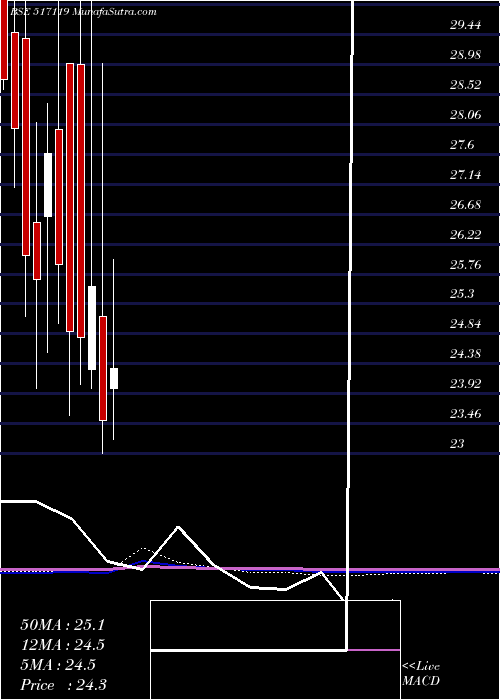Click the 50MA : 25.1 readout
This screenshot has width=500, height=700.
click(62, 625)
